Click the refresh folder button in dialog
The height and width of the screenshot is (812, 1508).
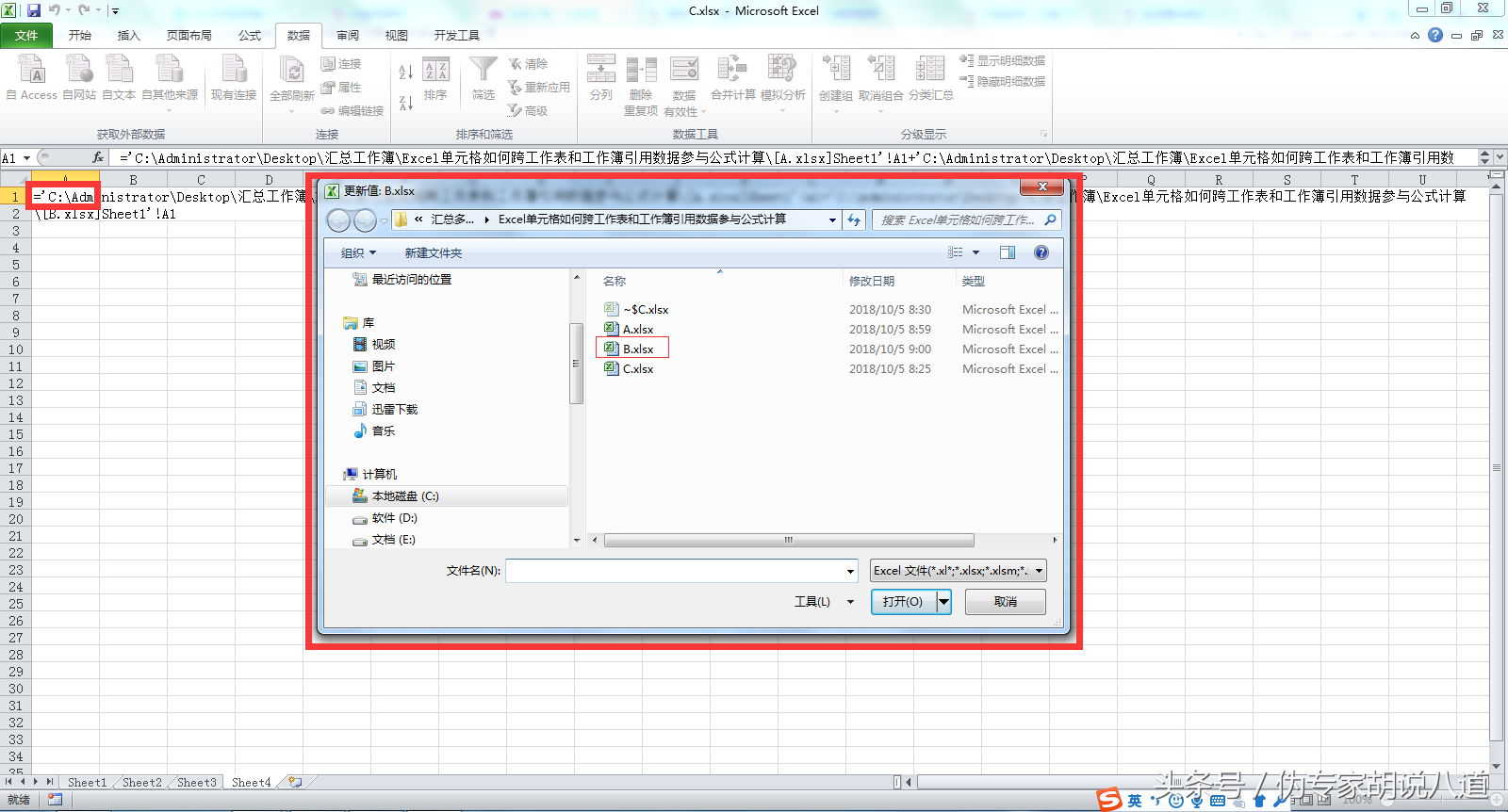(854, 219)
